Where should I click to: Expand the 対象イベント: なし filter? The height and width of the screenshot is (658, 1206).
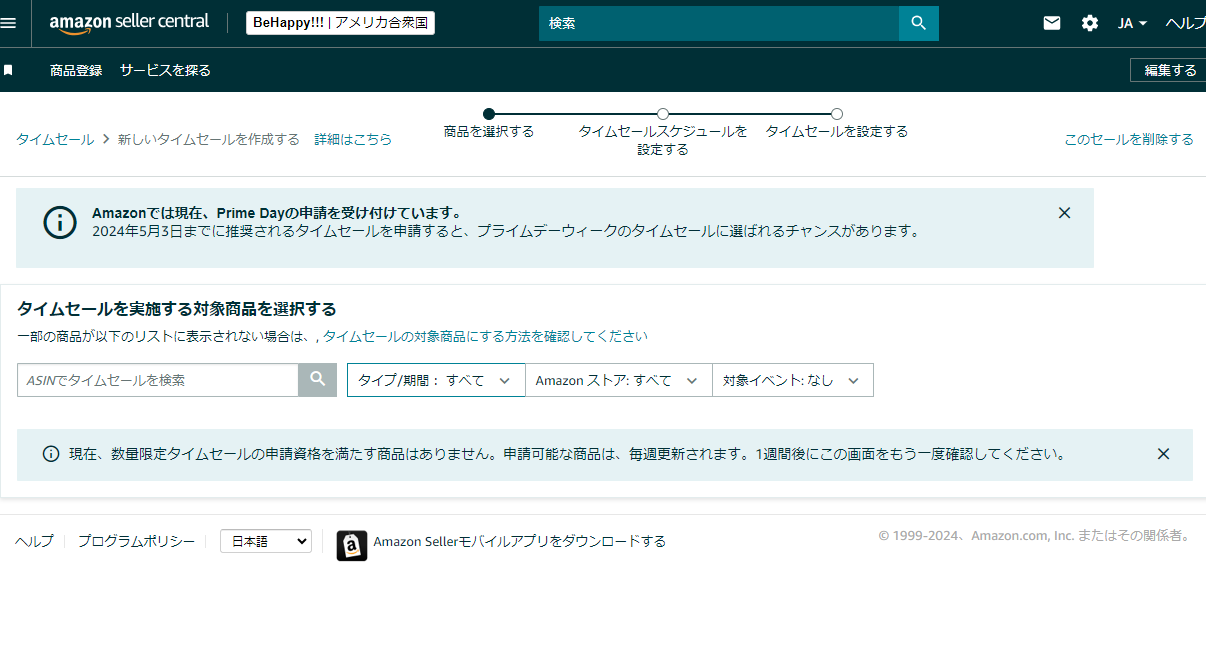coord(792,380)
